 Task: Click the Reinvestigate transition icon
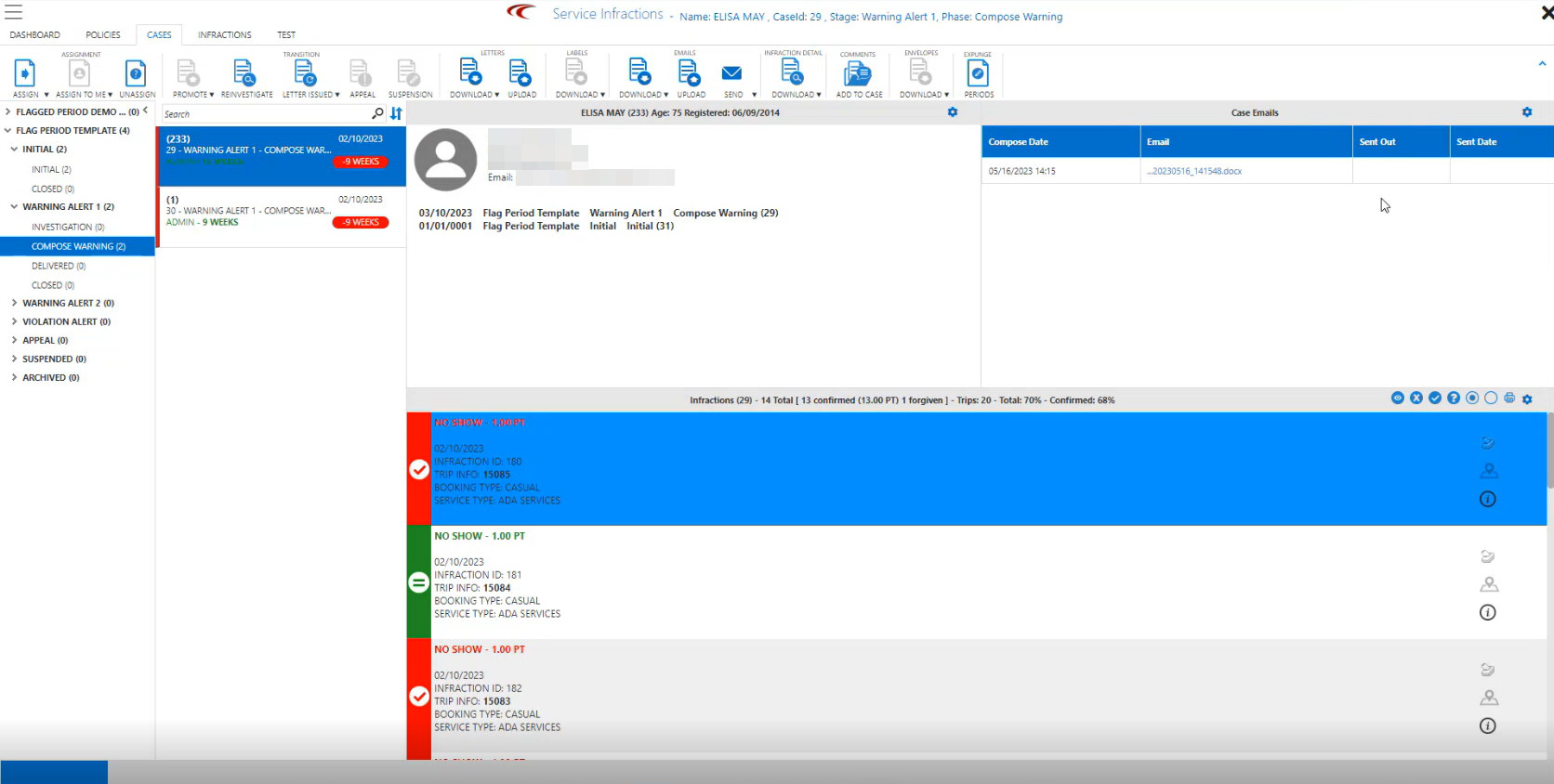click(244, 72)
